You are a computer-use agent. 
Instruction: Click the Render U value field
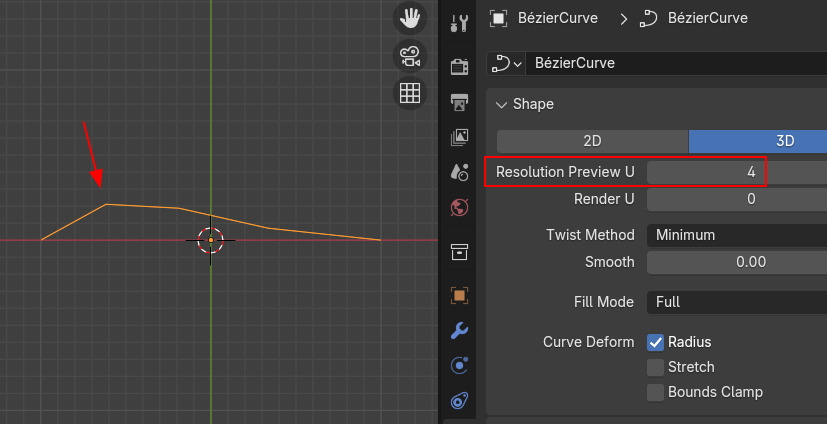737,199
